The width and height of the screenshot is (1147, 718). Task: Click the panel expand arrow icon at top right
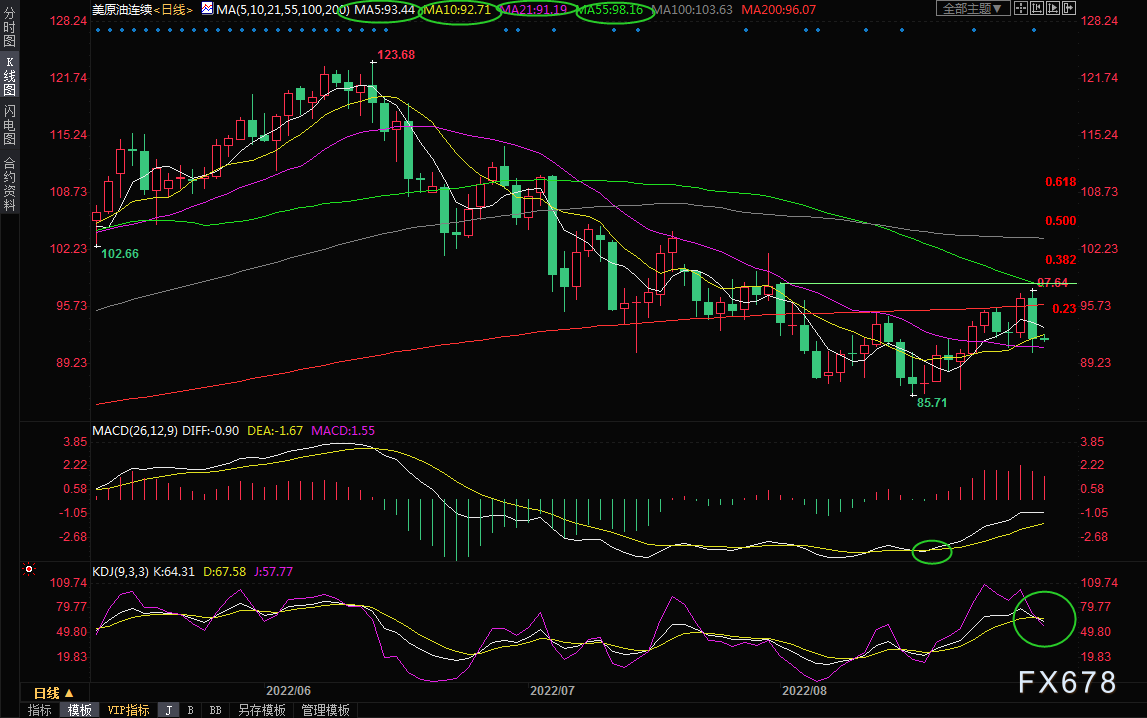tap(1069, 8)
